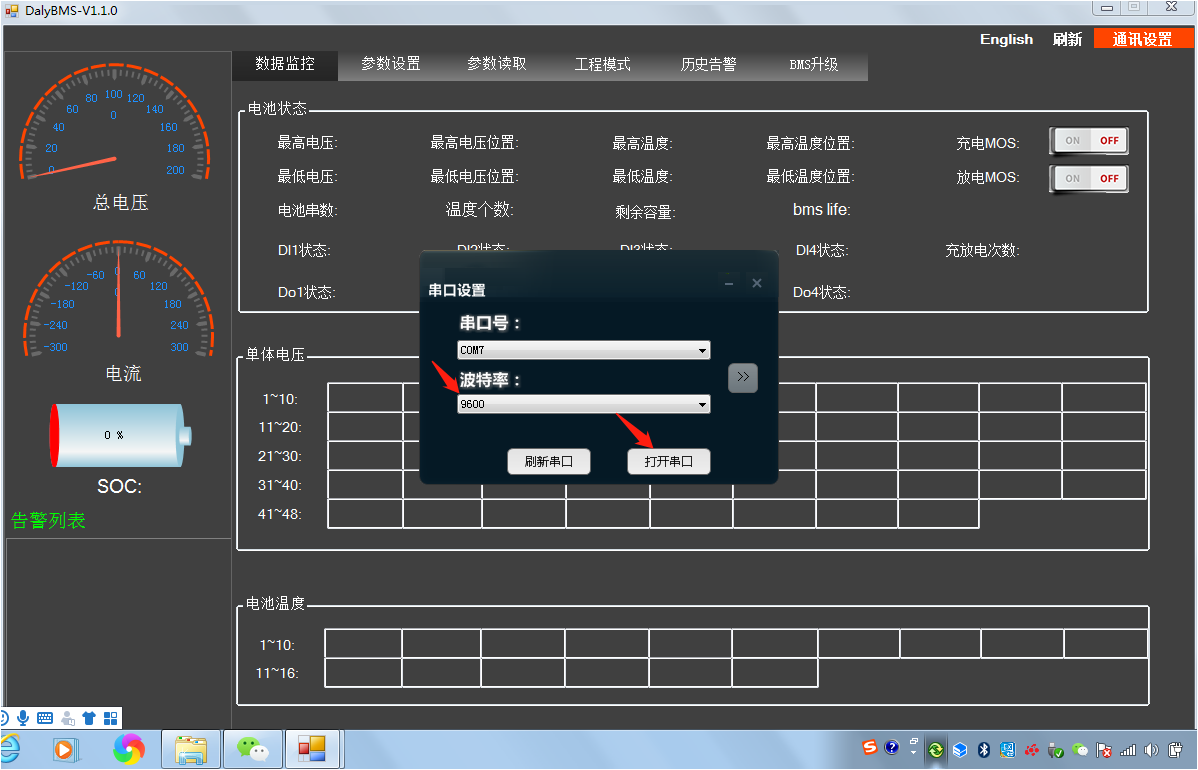Open File Explorer from the taskbar
This screenshot has width=1198, height=770.
191,749
